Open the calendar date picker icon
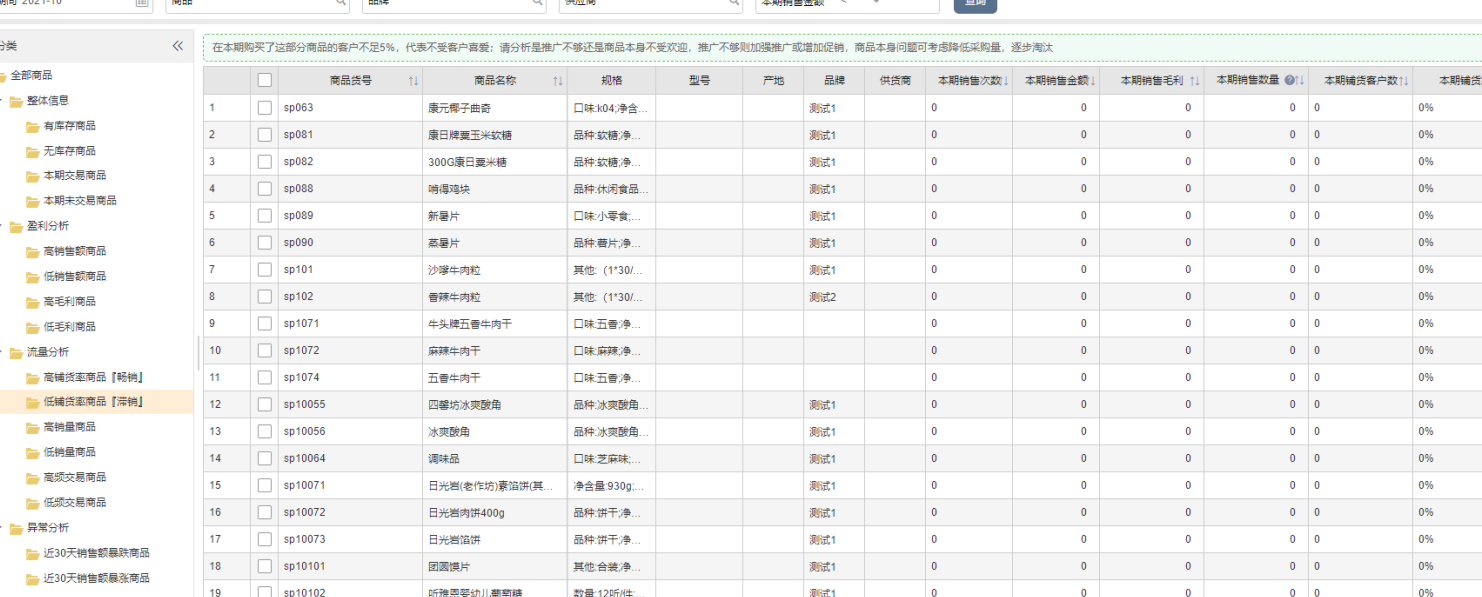The image size is (1482, 597). 140,5
